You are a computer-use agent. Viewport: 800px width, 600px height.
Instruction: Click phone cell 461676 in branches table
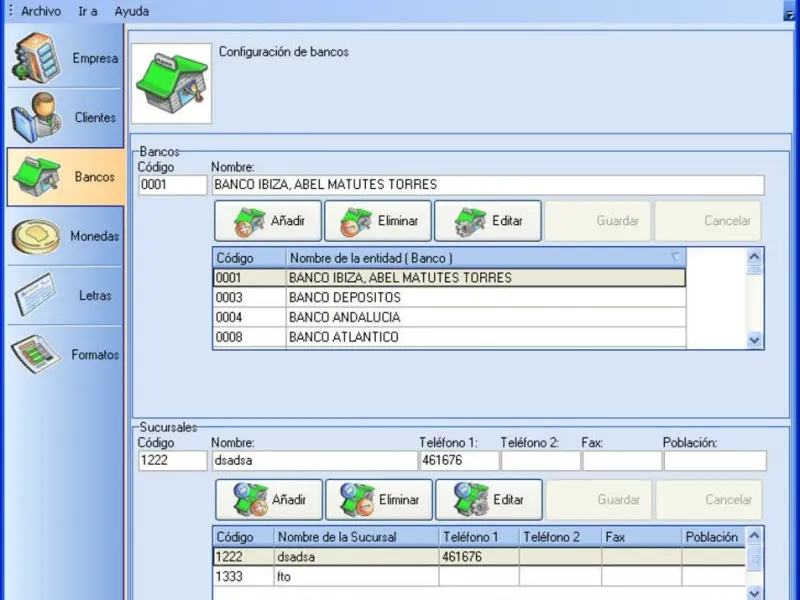pyautogui.click(x=479, y=557)
